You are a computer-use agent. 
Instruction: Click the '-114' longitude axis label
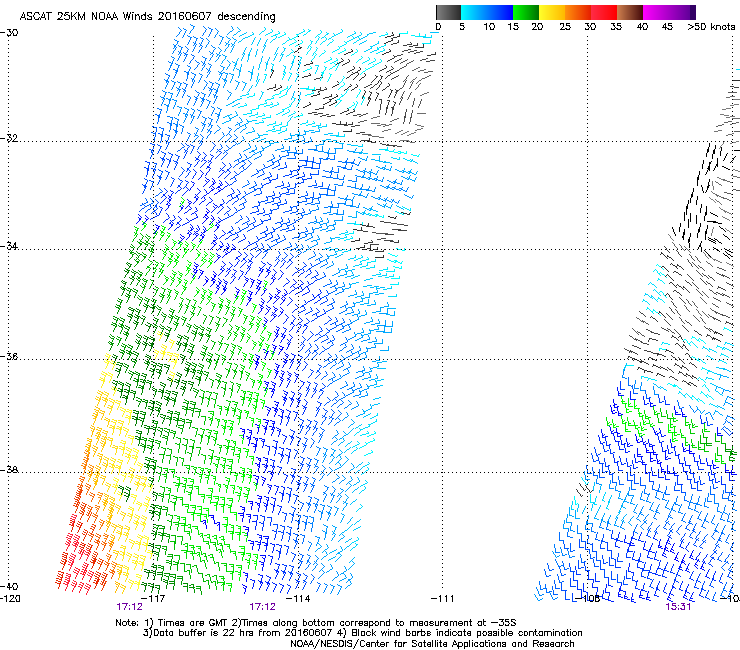[298, 599]
